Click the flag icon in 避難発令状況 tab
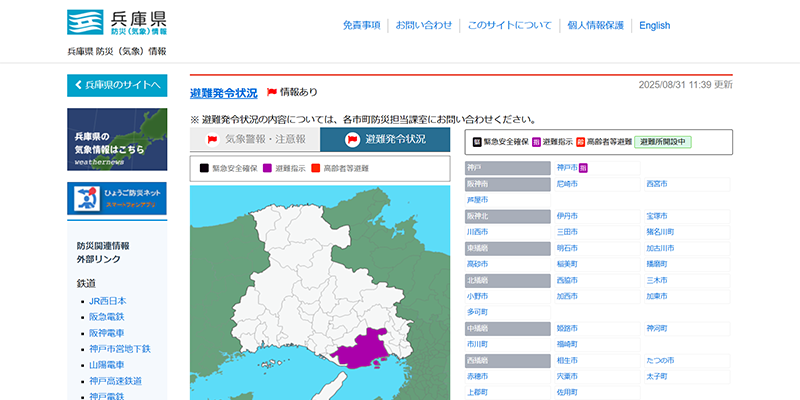Image resolution: width=800 pixels, height=400 pixels. (353, 139)
